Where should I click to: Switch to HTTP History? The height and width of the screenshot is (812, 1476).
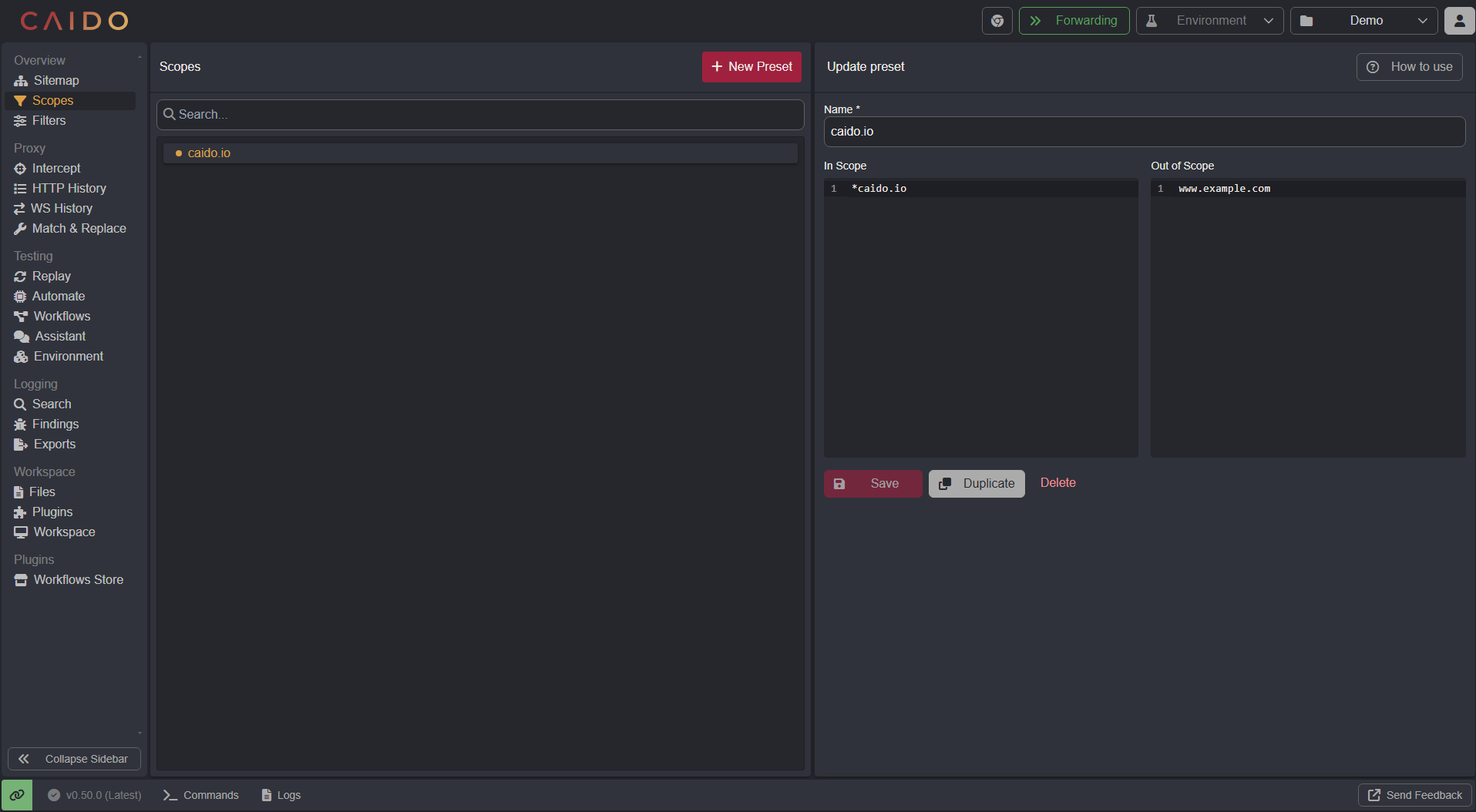69,188
